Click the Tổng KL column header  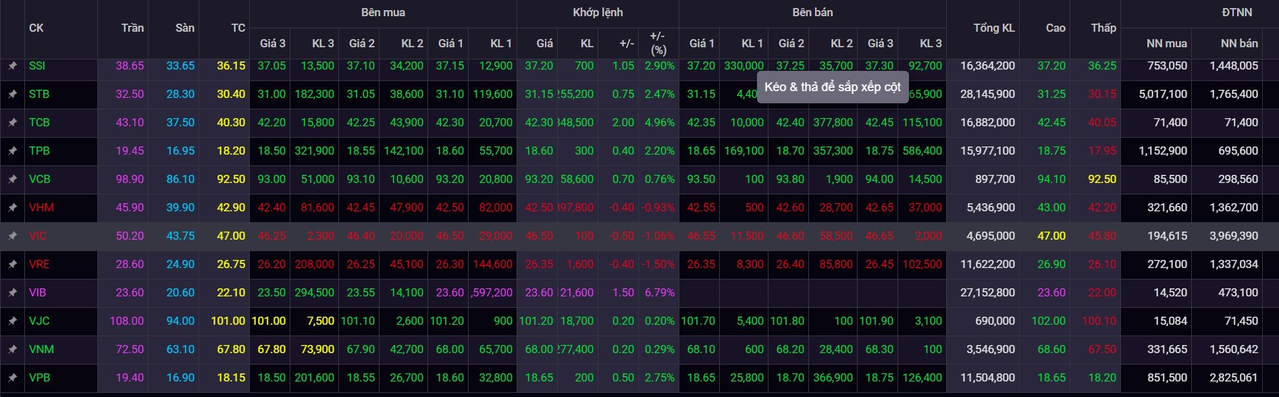tap(994, 28)
